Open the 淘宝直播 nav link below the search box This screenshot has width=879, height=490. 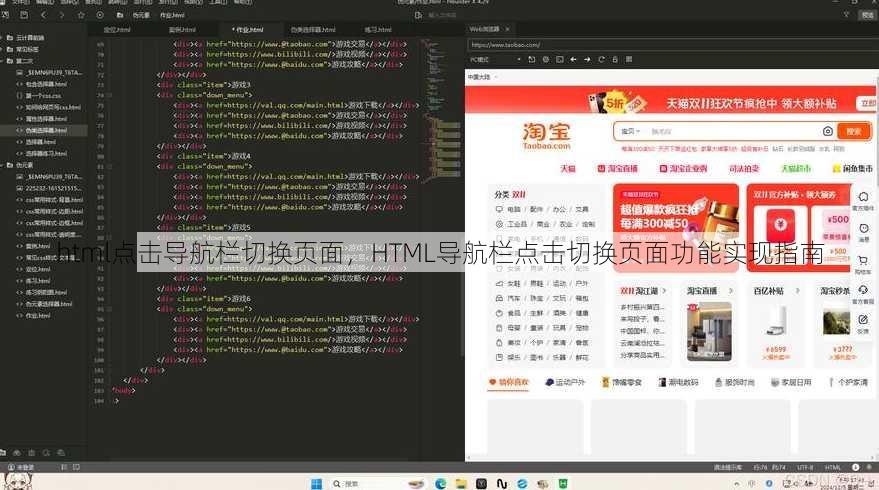(x=618, y=168)
